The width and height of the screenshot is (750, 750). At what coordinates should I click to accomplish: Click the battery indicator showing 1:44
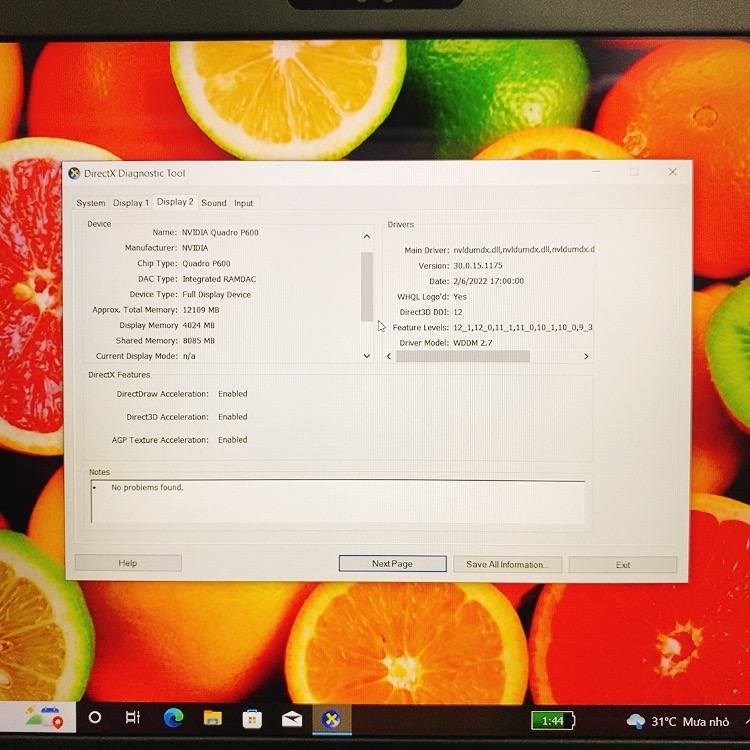[552, 721]
